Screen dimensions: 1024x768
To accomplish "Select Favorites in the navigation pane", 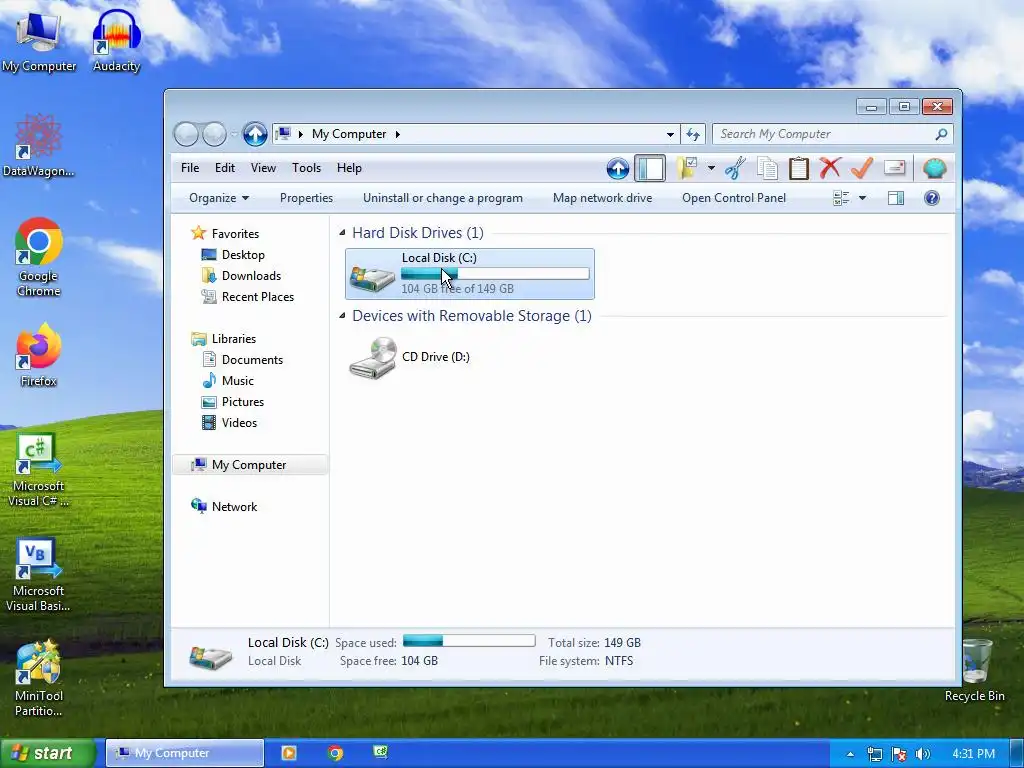I will point(235,234).
